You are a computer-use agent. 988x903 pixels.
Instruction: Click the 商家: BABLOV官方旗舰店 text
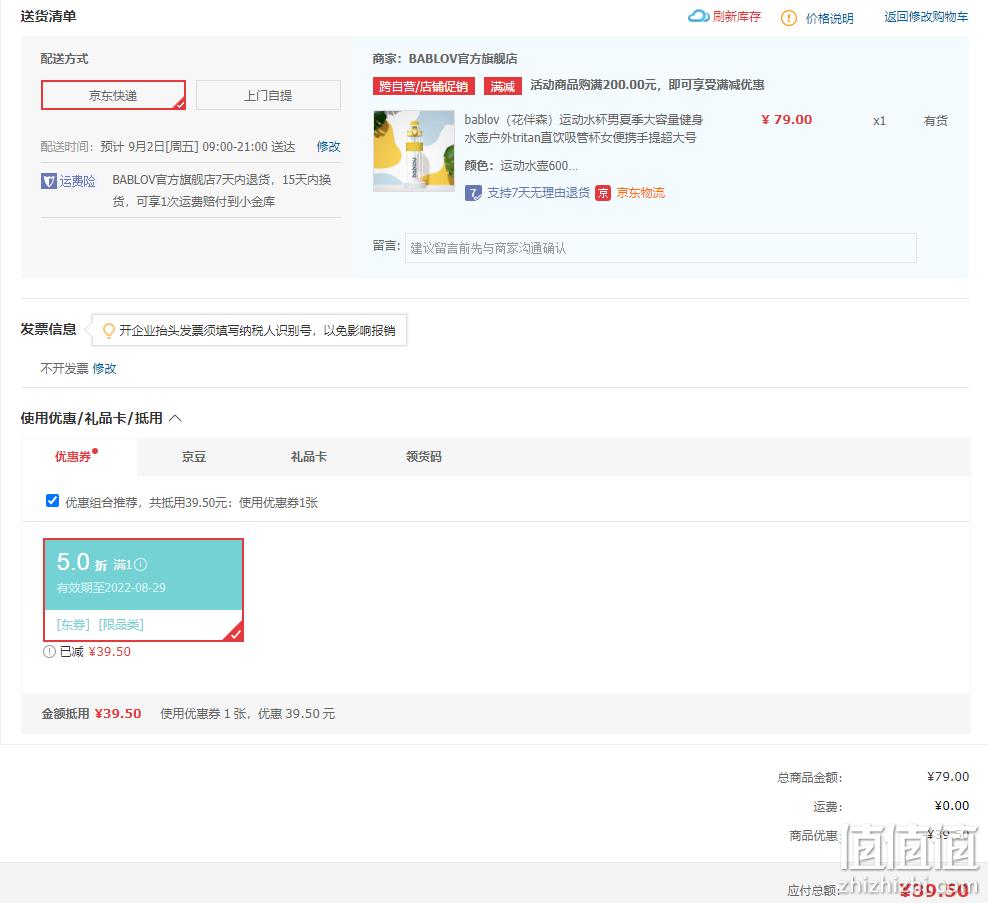[x=445, y=59]
